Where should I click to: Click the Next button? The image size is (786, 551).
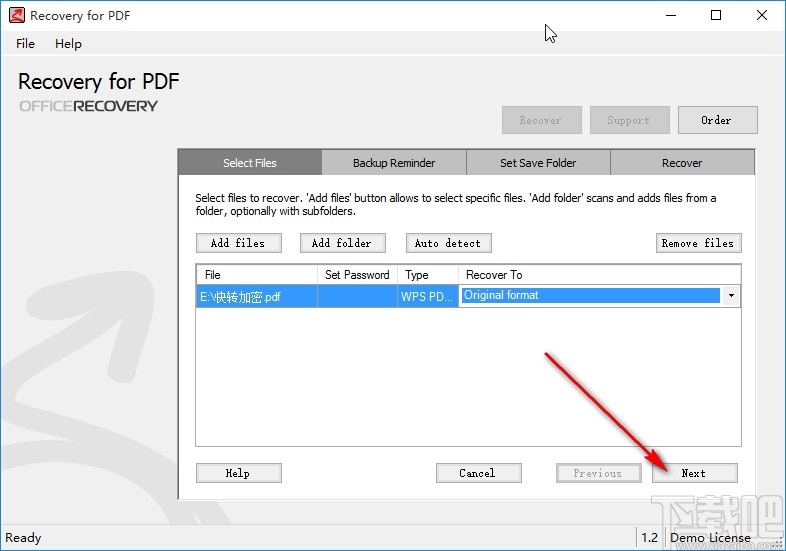coord(695,473)
